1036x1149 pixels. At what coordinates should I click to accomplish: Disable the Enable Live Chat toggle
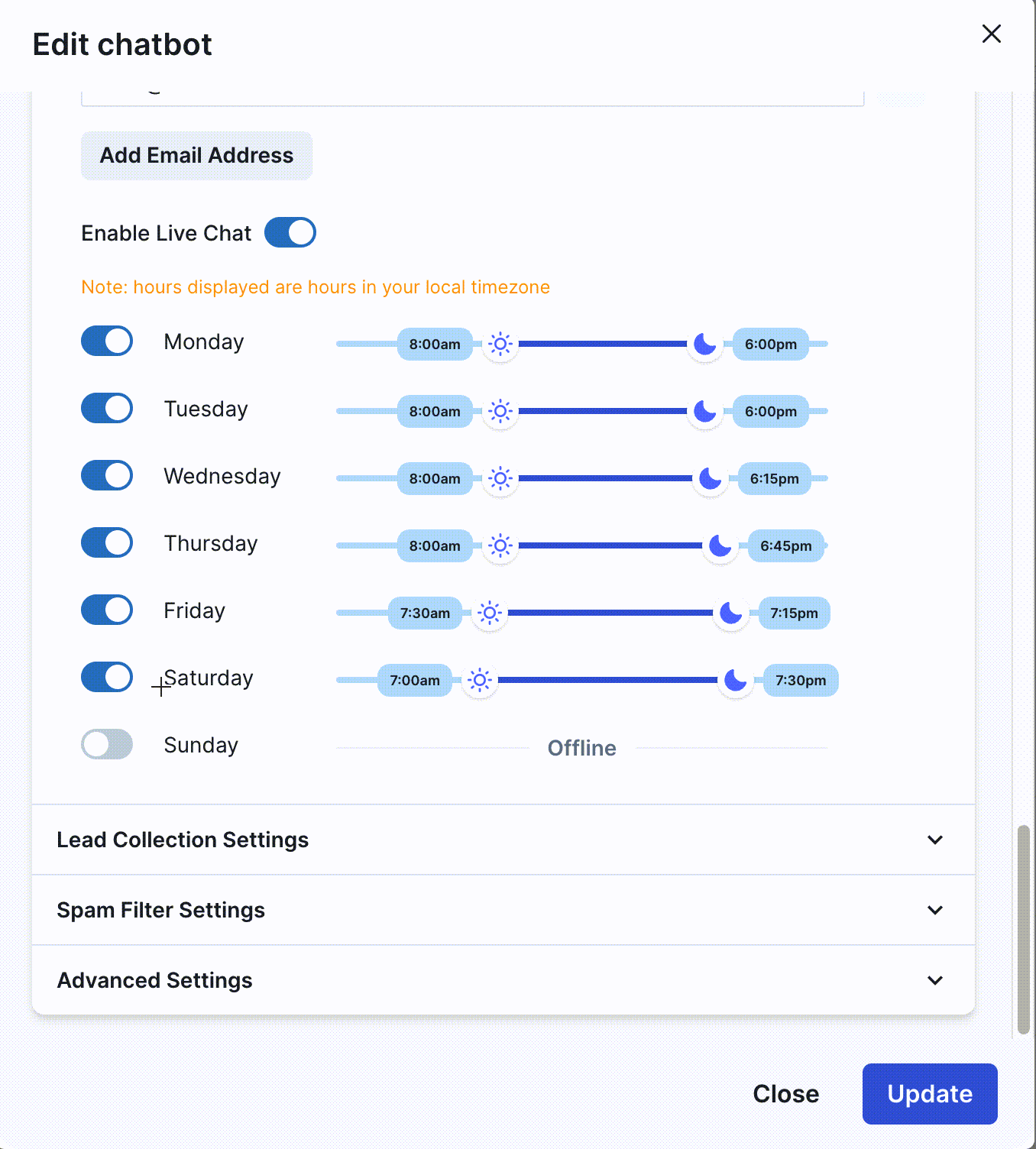290,233
